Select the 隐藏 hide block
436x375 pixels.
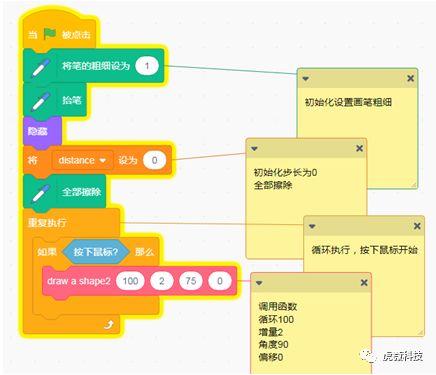click(x=42, y=131)
